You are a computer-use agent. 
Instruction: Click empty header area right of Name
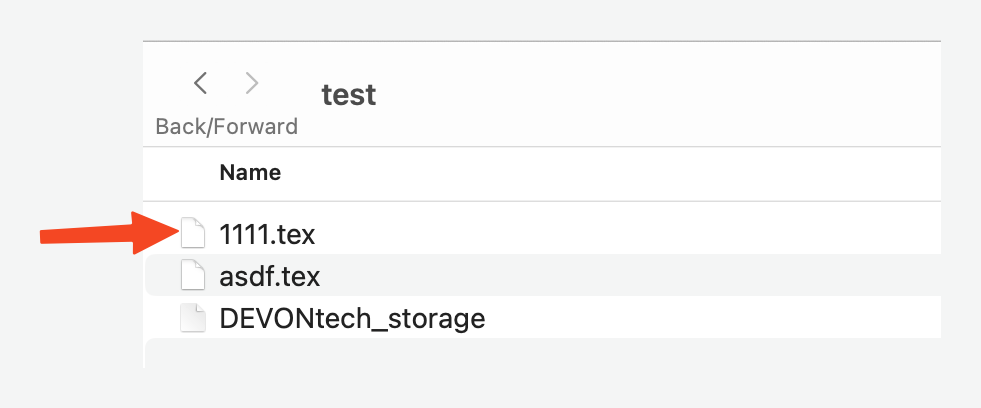click(x=600, y=172)
